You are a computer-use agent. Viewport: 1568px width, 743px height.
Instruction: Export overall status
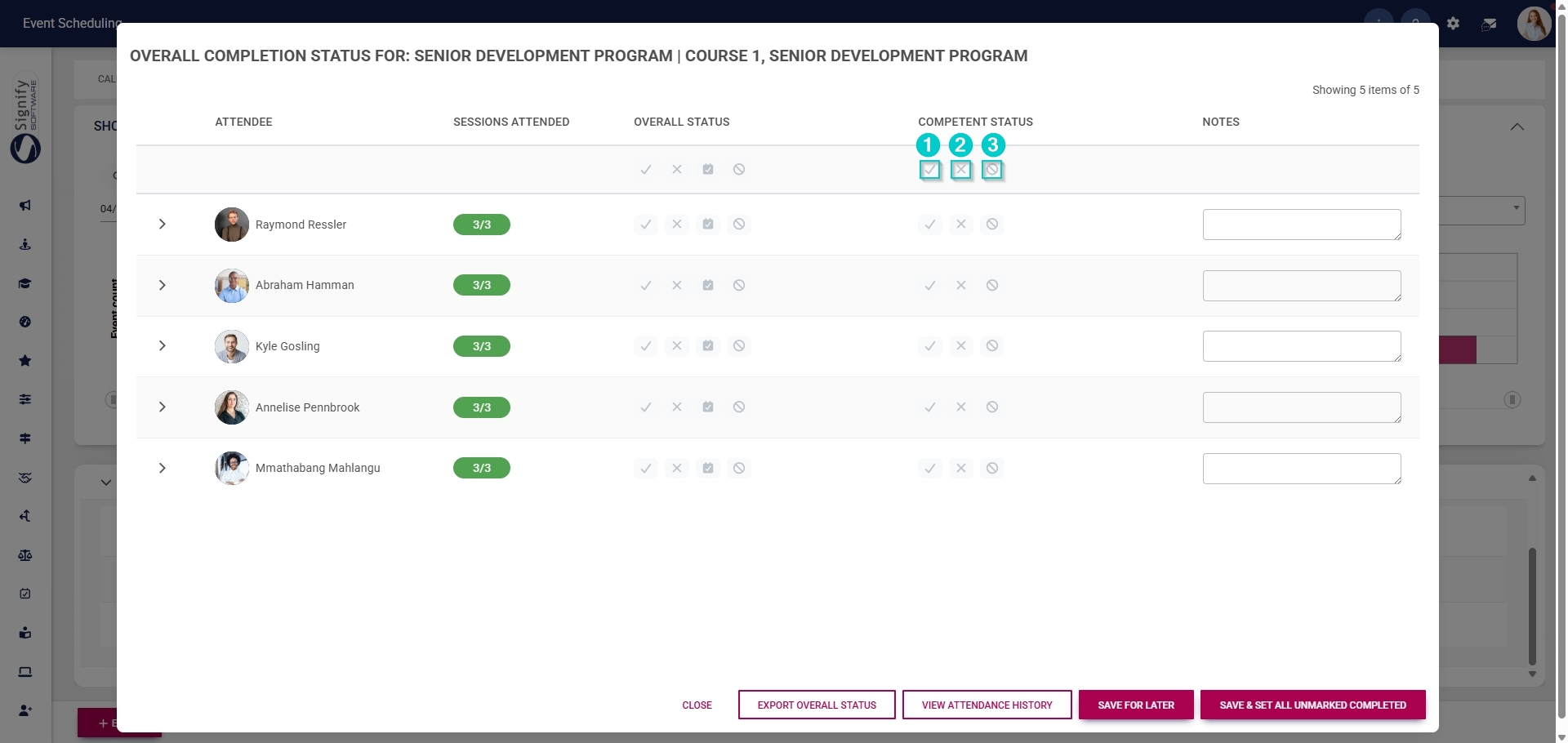click(x=817, y=705)
